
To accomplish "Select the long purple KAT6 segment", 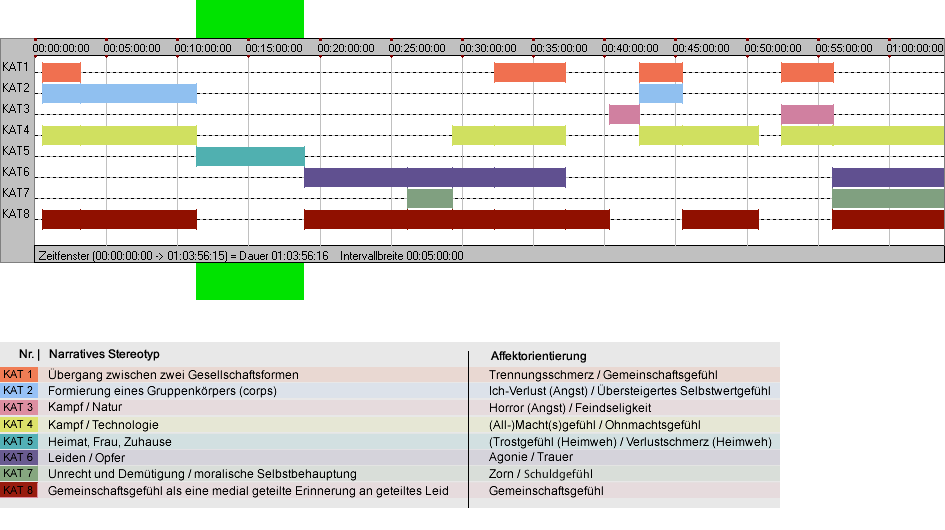I will tap(435, 177).
